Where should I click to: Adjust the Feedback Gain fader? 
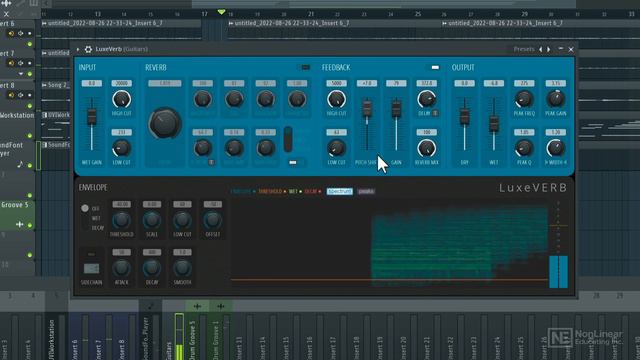(x=396, y=109)
